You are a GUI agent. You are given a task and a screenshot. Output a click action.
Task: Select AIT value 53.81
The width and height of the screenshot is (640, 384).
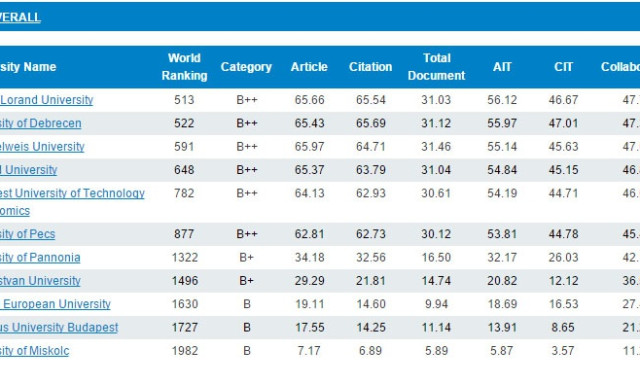point(502,234)
